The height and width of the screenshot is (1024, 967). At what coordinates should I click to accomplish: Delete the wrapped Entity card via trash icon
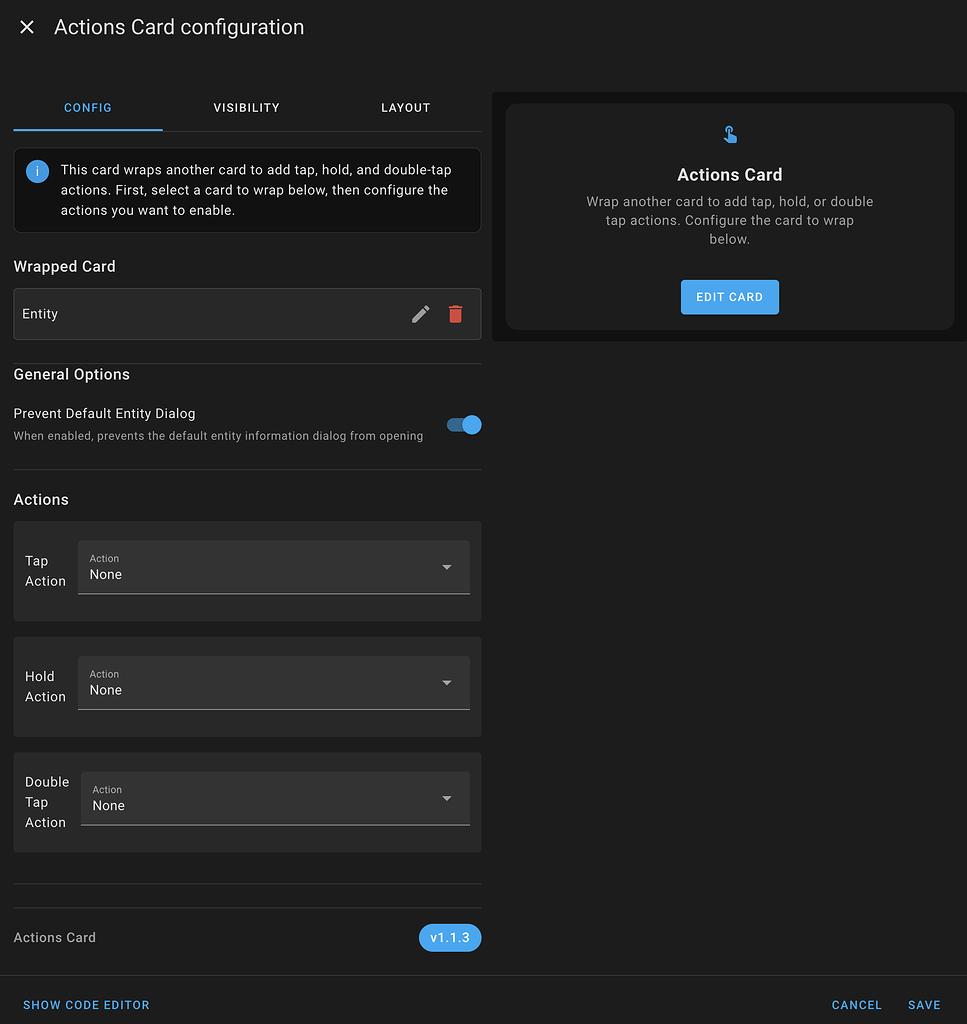(456, 314)
